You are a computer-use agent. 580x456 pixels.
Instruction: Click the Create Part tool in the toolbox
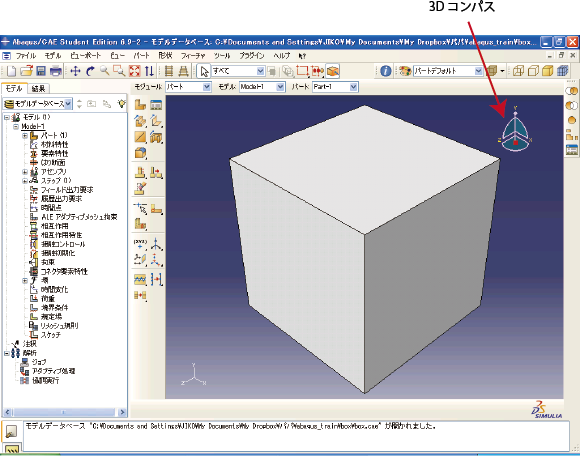click(140, 105)
